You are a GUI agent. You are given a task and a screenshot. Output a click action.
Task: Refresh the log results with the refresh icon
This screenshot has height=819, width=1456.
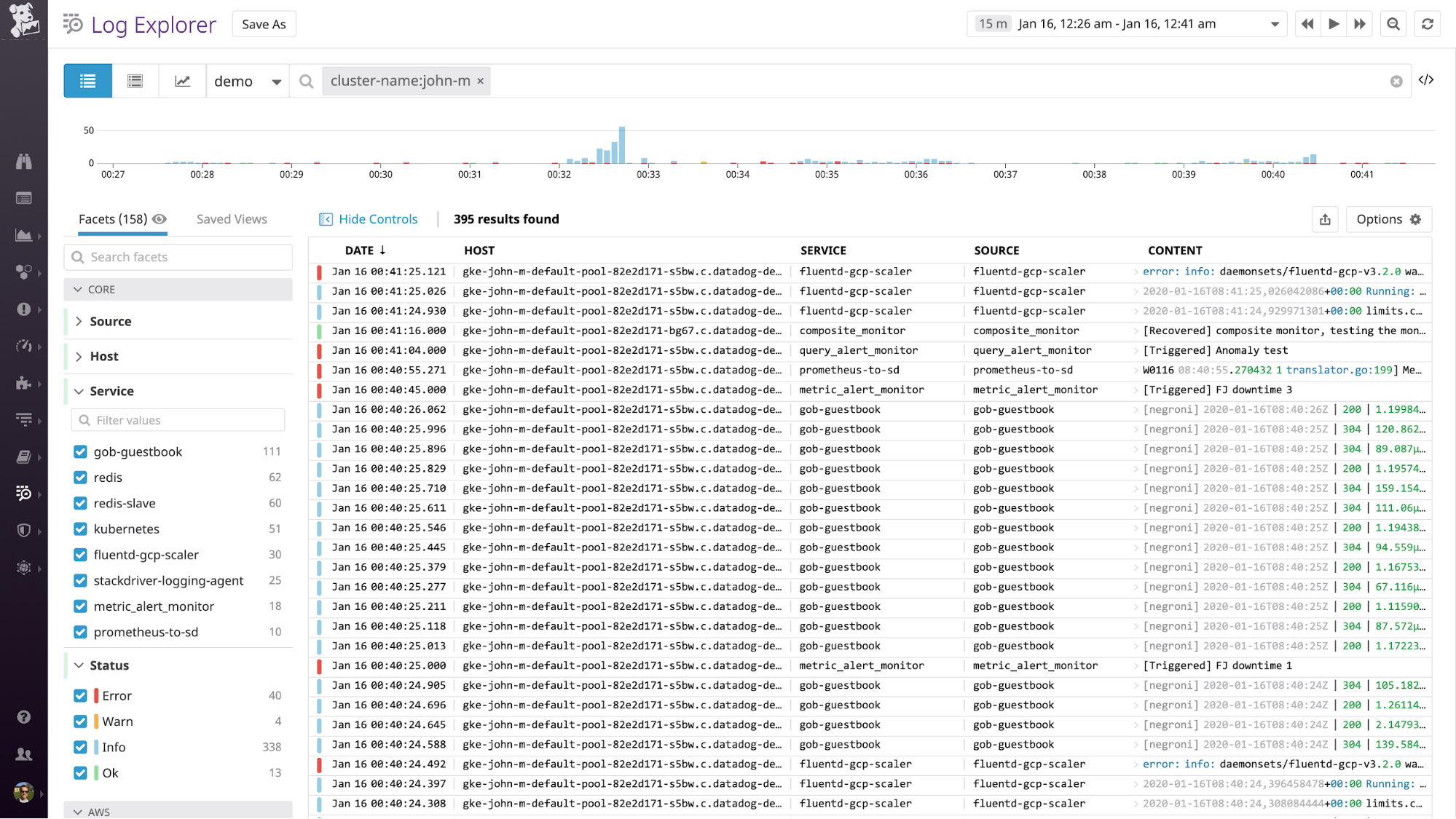(x=1427, y=23)
